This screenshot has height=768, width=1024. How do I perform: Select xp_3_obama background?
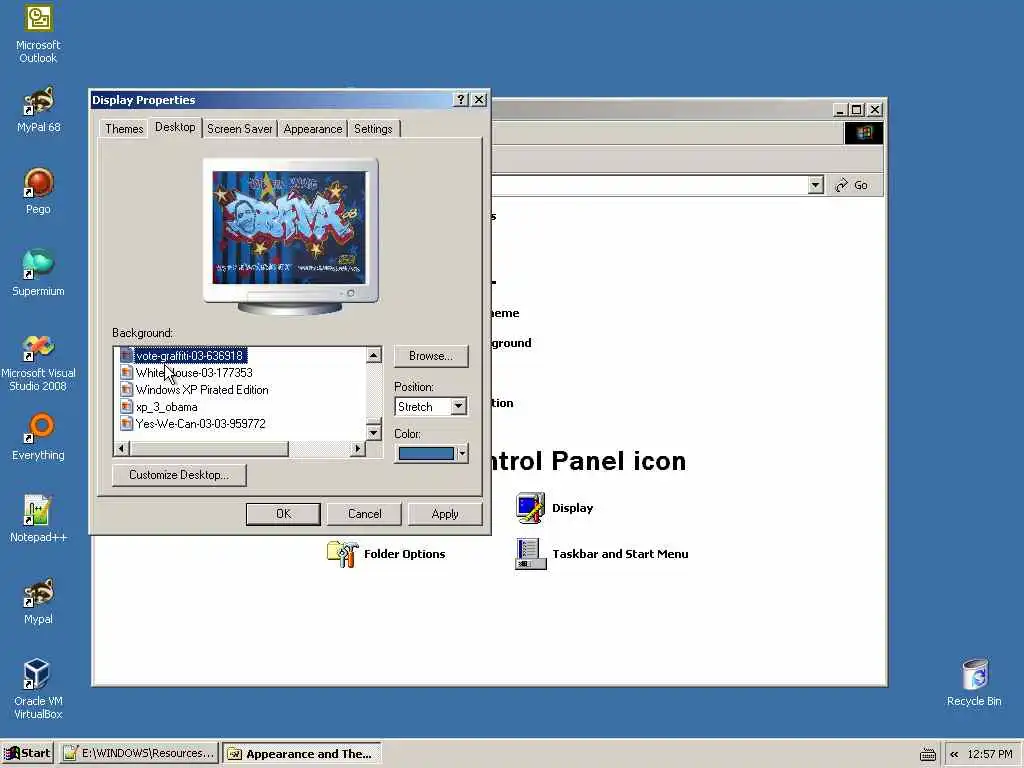(x=167, y=407)
